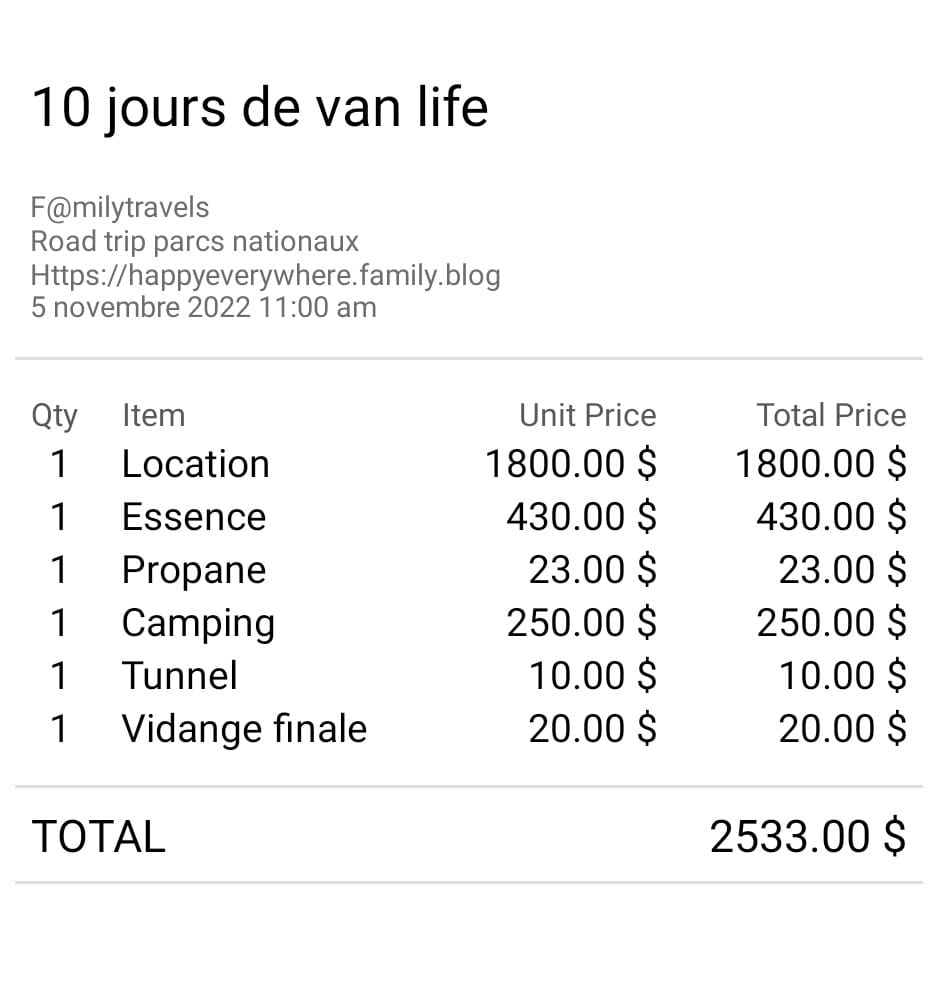The height and width of the screenshot is (998, 942).
Task: Select the Vidange finale item
Action: click(244, 729)
